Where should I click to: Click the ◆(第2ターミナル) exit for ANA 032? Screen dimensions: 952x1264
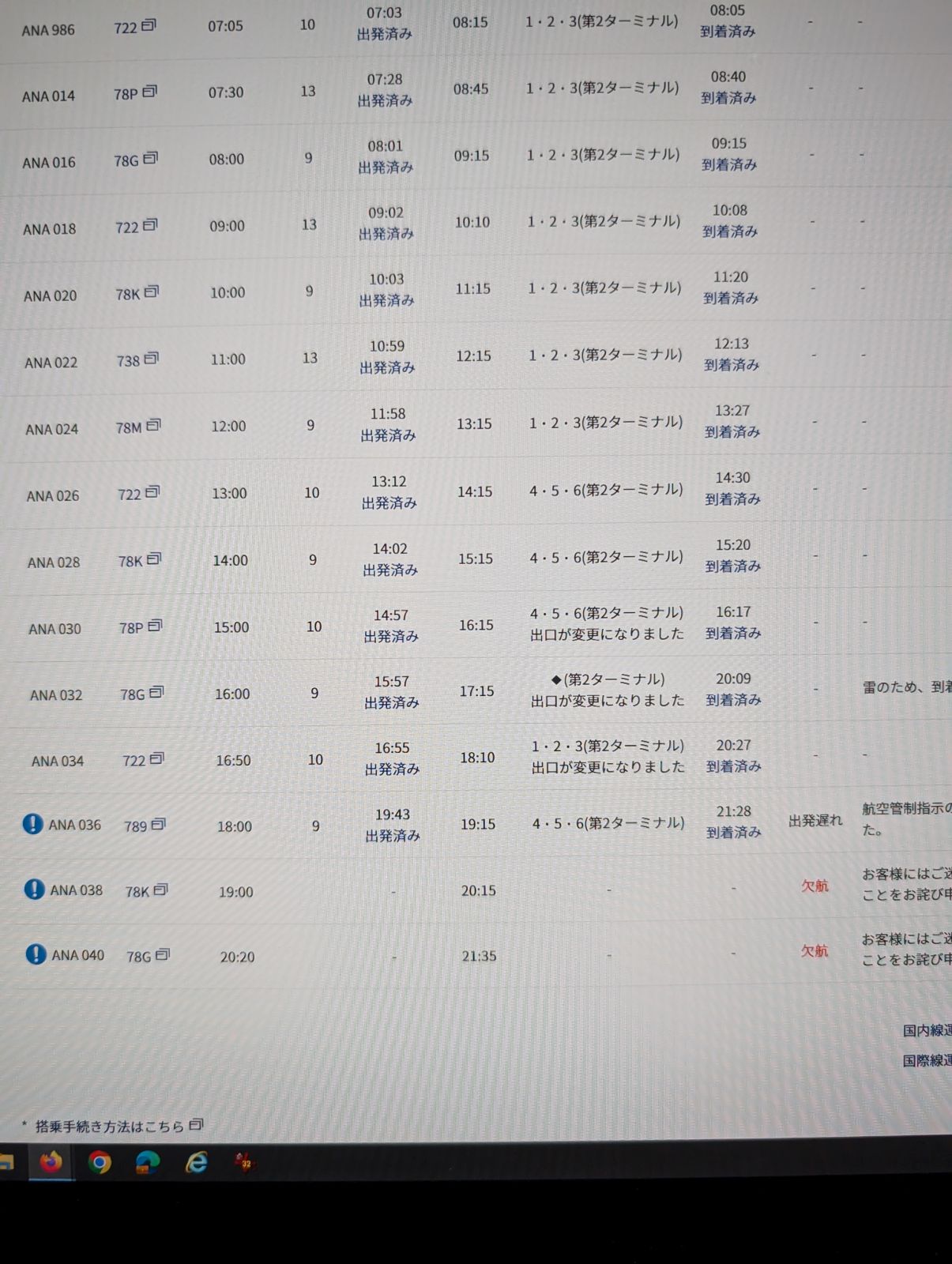(608, 679)
